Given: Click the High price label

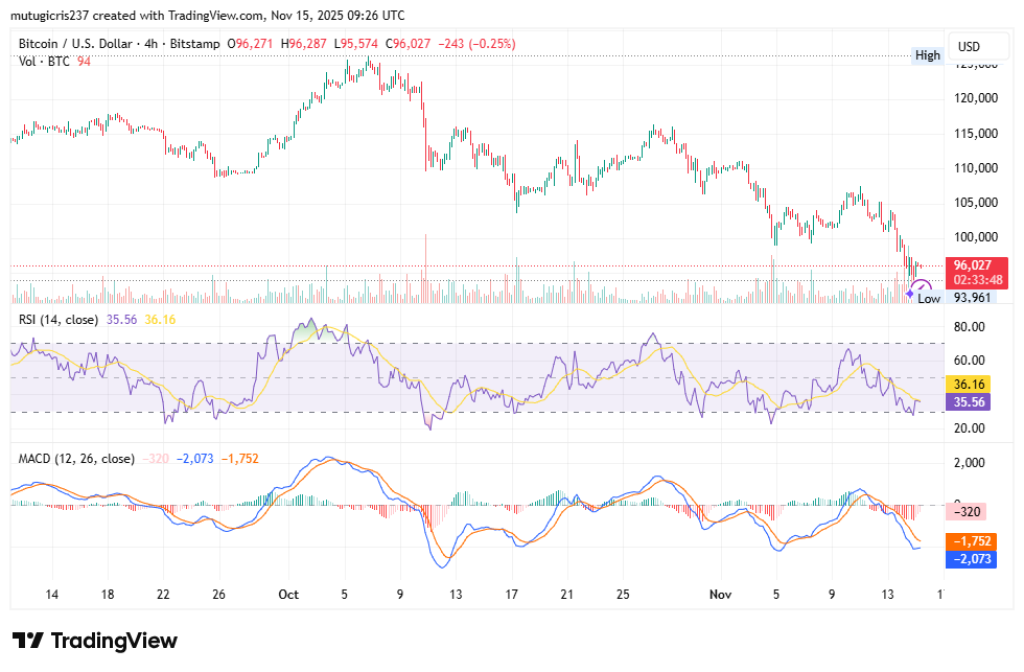Looking at the screenshot, I should click(927, 55).
